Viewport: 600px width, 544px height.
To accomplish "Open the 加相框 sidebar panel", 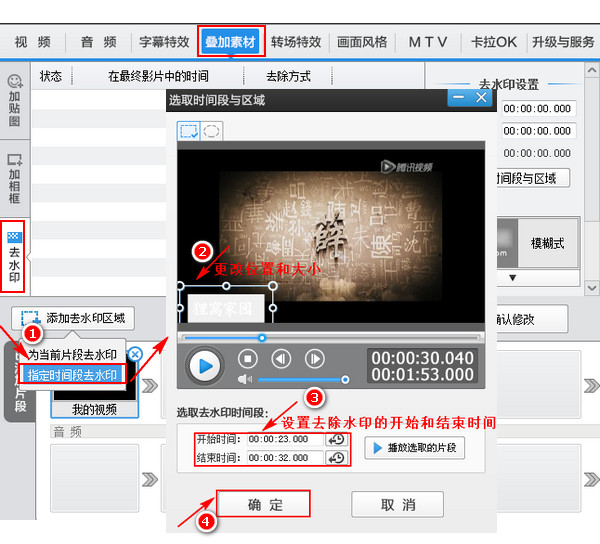I will coord(15,179).
